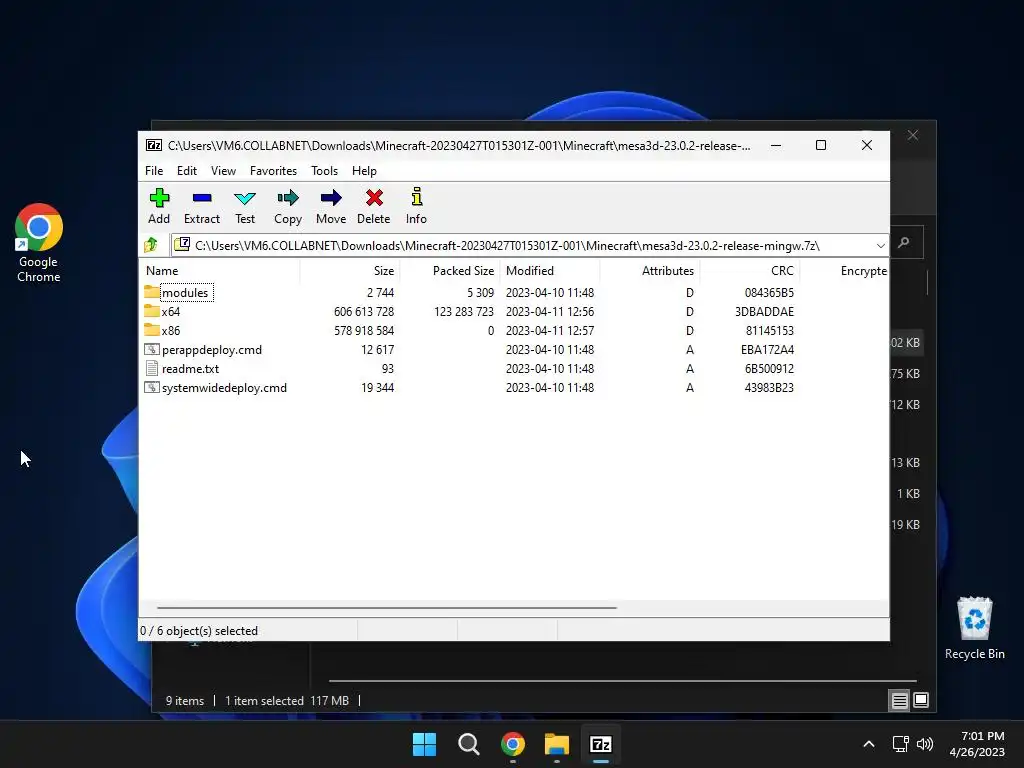Click systemwidedeploy.cmd file name
The width and height of the screenshot is (1024, 768).
pos(224,388)
